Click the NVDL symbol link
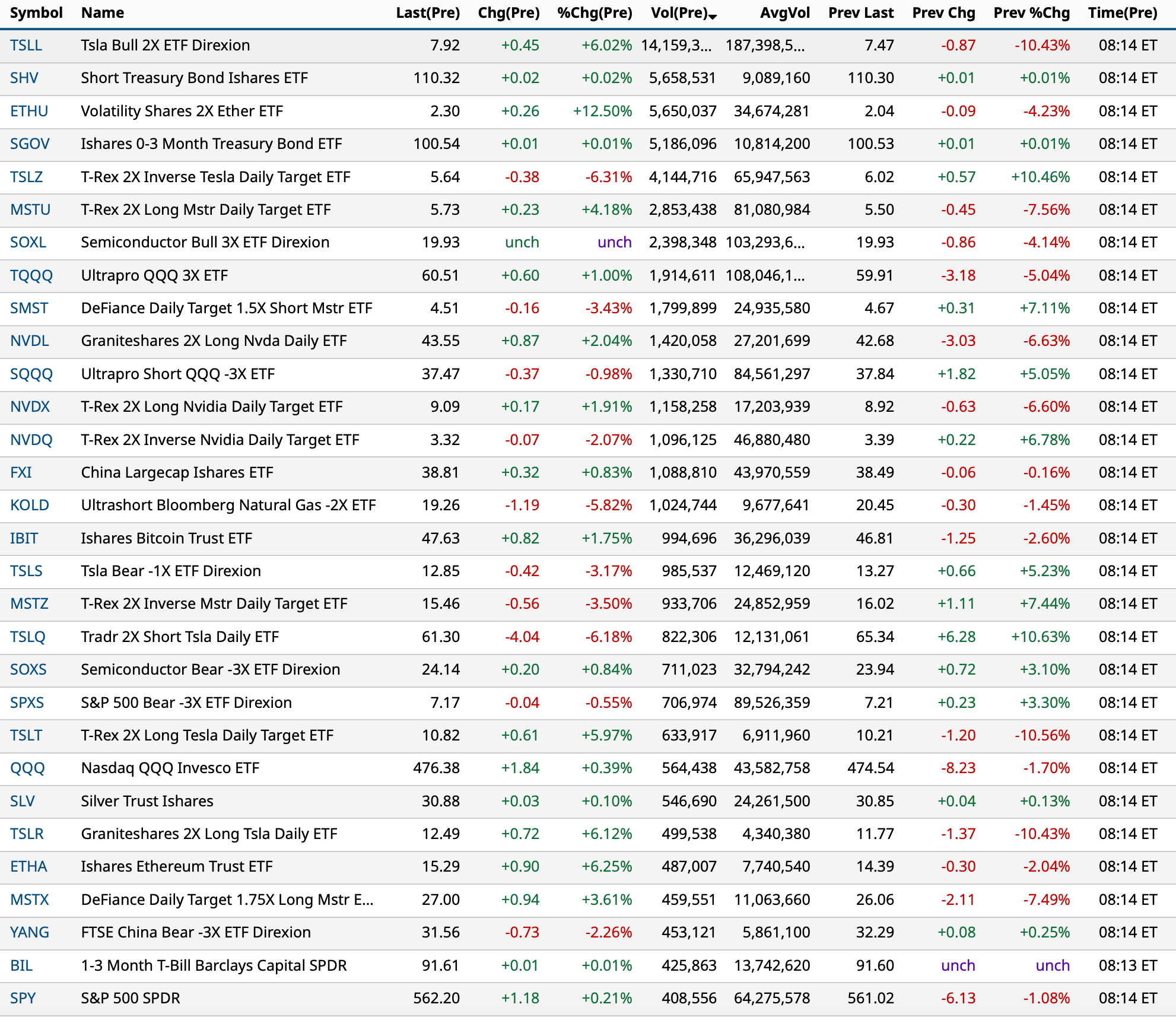This screenshot has width=1176, height=1017. [x=30, y=341]
